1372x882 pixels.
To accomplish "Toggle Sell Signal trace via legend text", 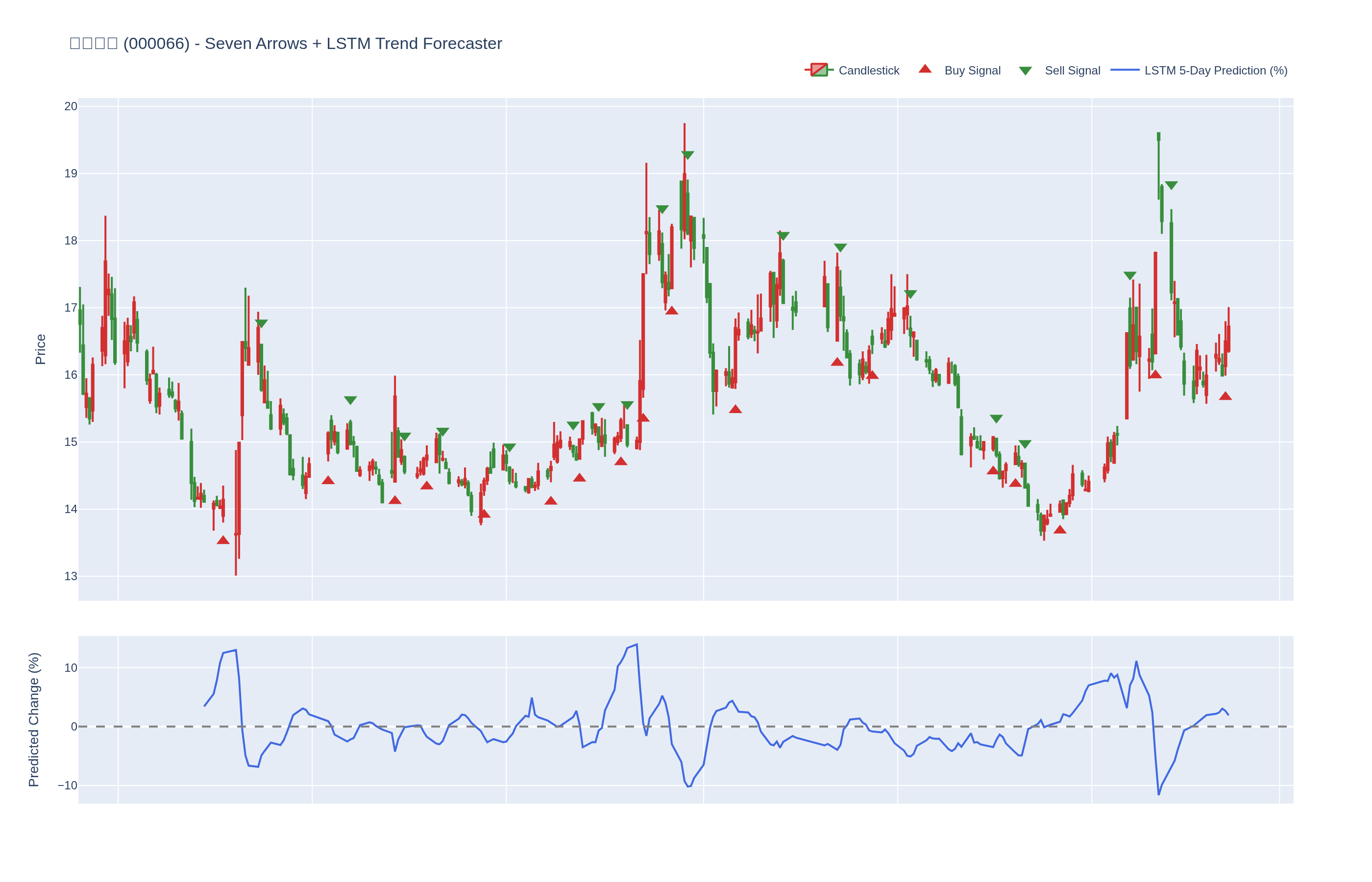I will (1072, 71).
